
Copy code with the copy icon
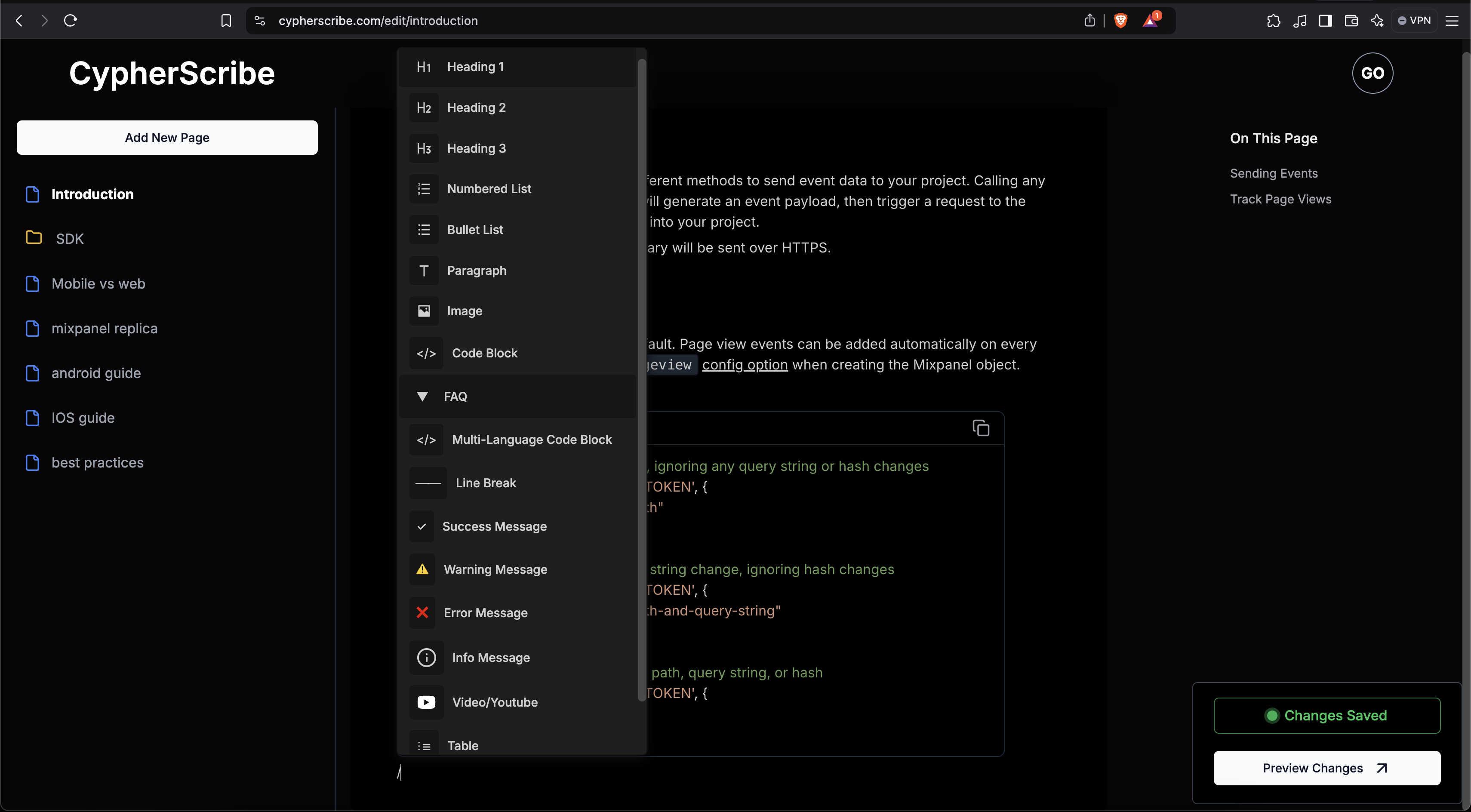pyautogui.click(x=981, y=428)
